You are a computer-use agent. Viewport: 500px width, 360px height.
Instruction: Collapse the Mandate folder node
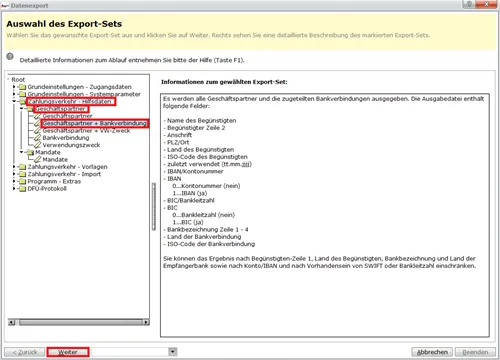point(22,152)
